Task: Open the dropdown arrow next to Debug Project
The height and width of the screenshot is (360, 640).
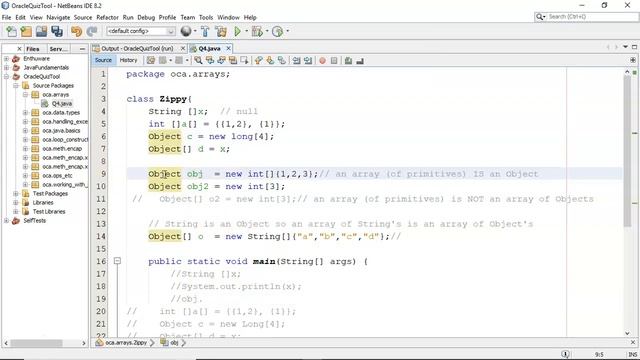Action: [267, 31]
